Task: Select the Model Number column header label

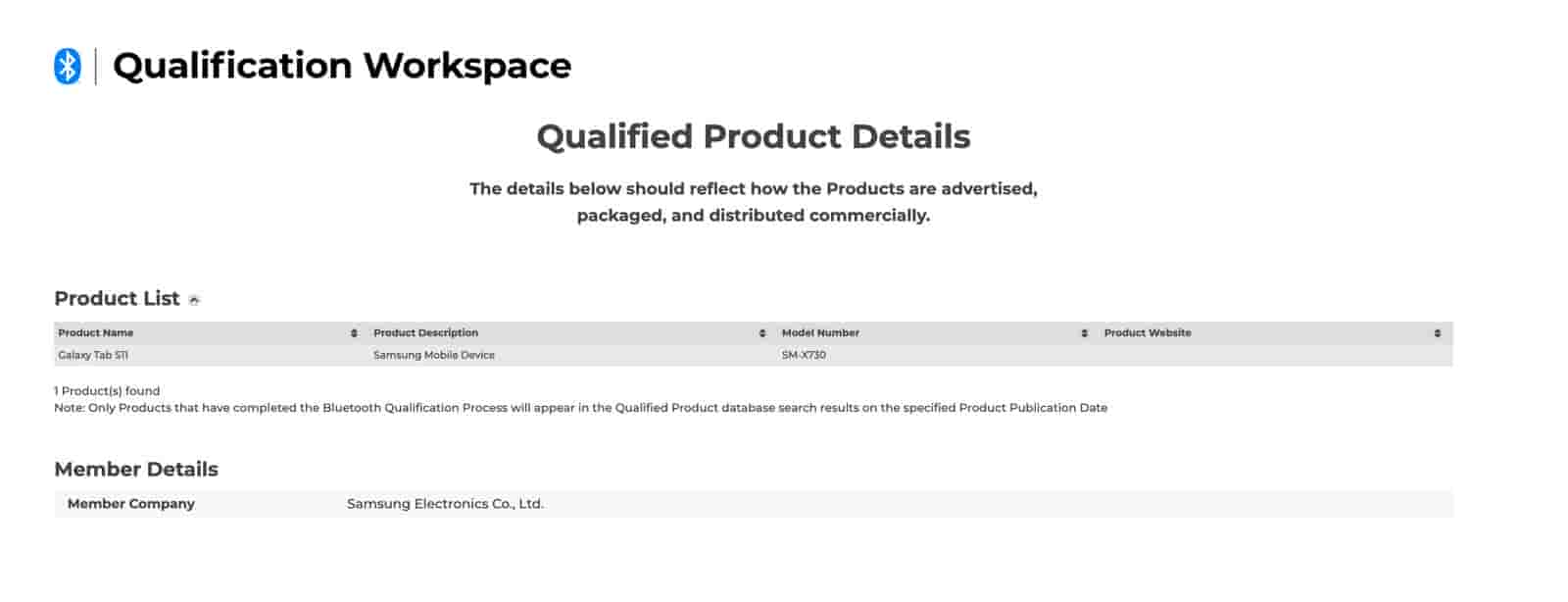Action: pyautogui.click(x=820, y=333)
